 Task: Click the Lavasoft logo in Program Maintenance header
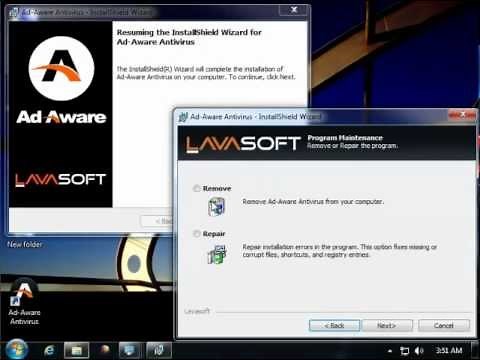(x=243, y=144)
